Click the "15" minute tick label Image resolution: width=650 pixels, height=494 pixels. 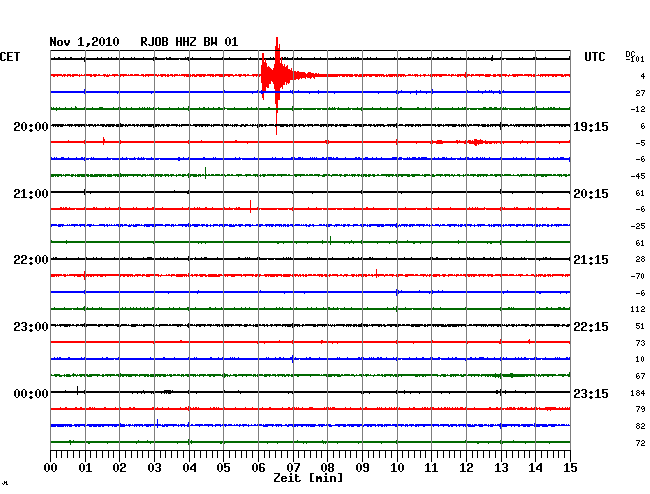[570, 468]
